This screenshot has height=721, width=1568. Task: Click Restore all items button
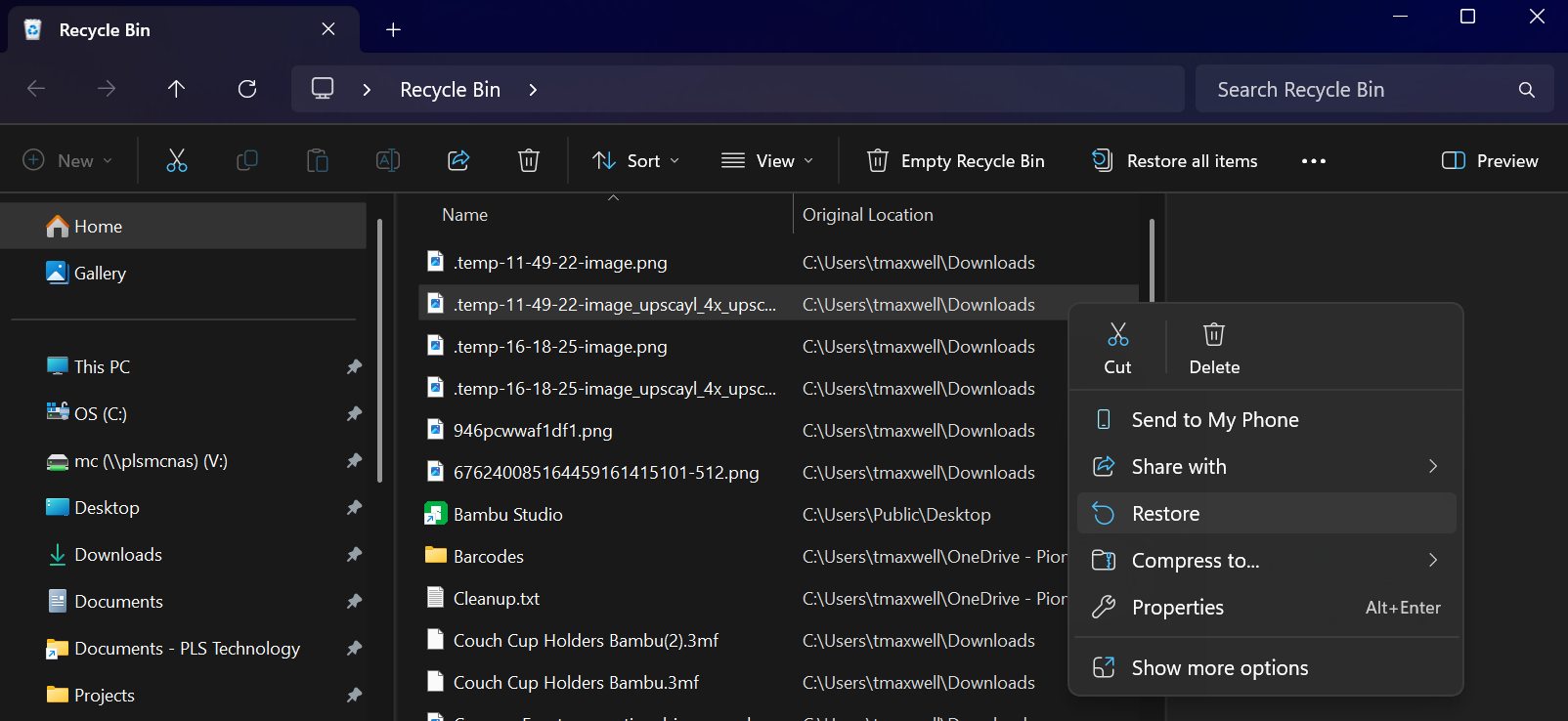[x=1175, y=161]
